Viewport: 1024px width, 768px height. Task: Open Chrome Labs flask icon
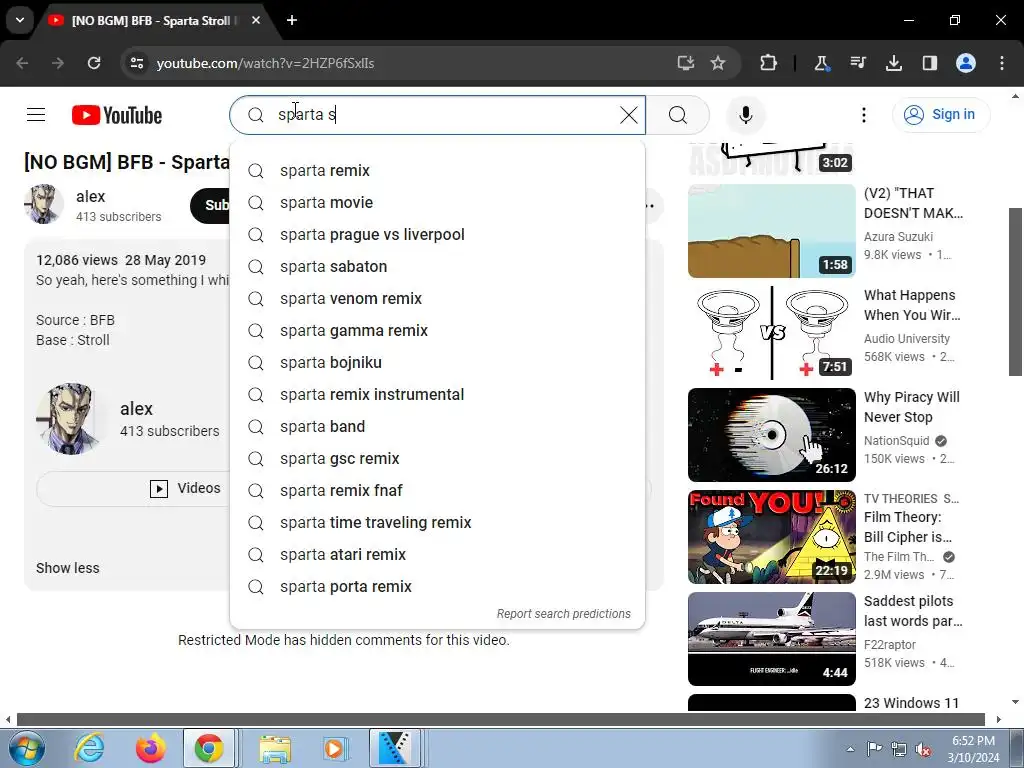coord(822,63)
